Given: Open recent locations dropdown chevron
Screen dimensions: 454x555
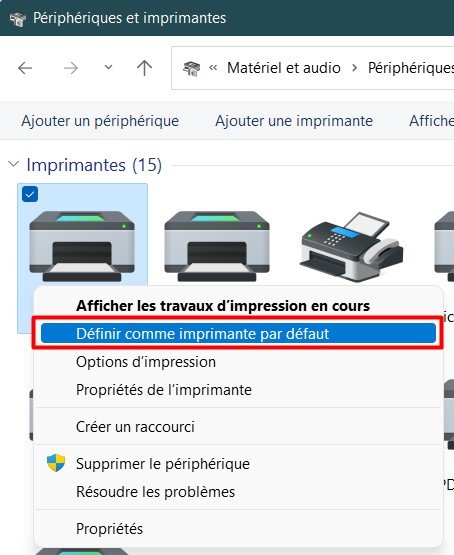Looking at the screenshot, I should 108,67.
